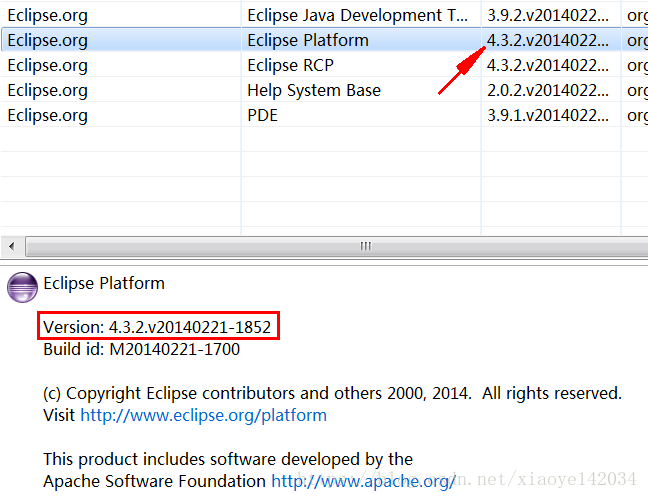This screenshot has width=648, height=499.
Task: Open the apache.org link
Action: (363, 481)
